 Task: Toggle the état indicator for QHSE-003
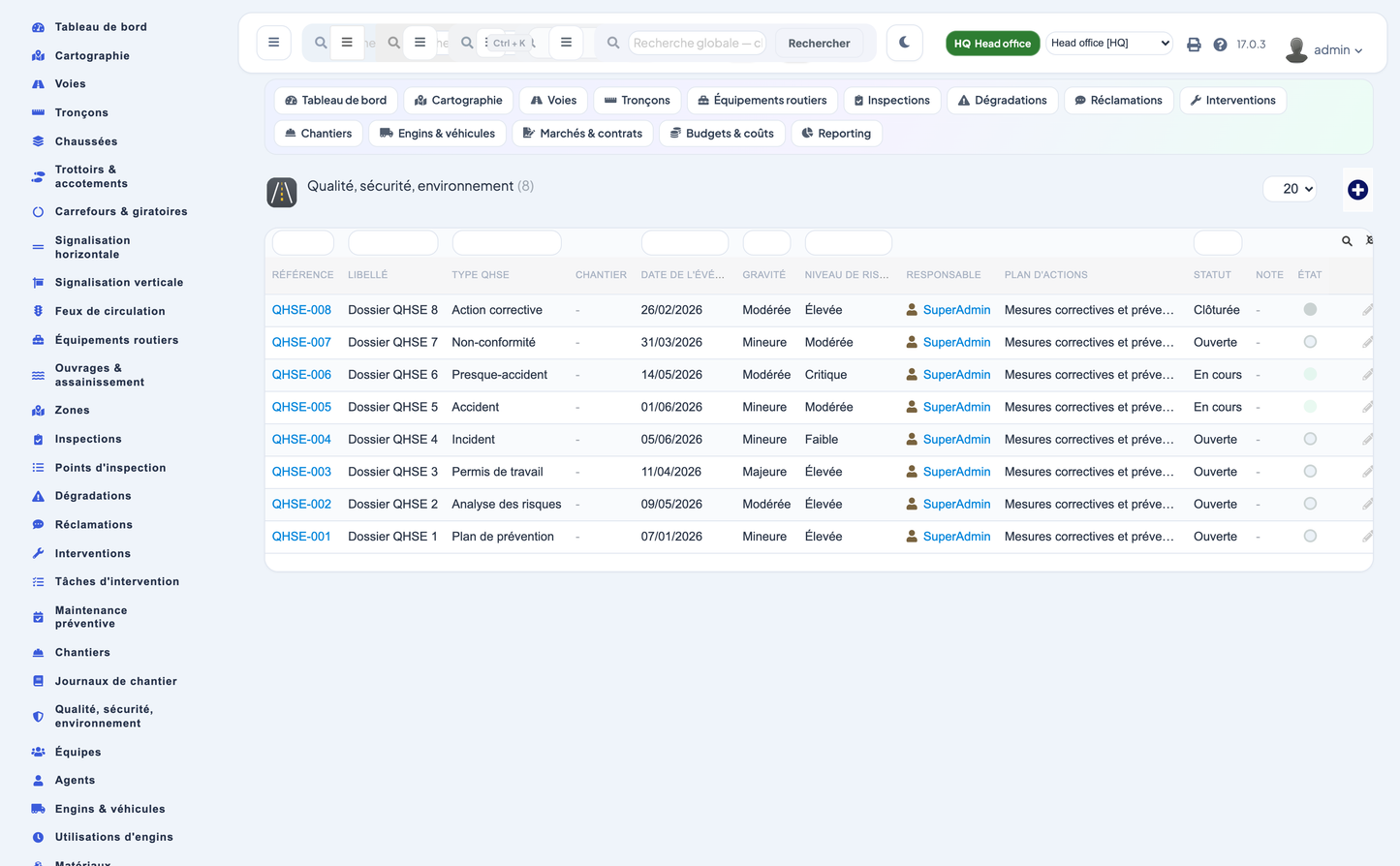(1310, 472)
